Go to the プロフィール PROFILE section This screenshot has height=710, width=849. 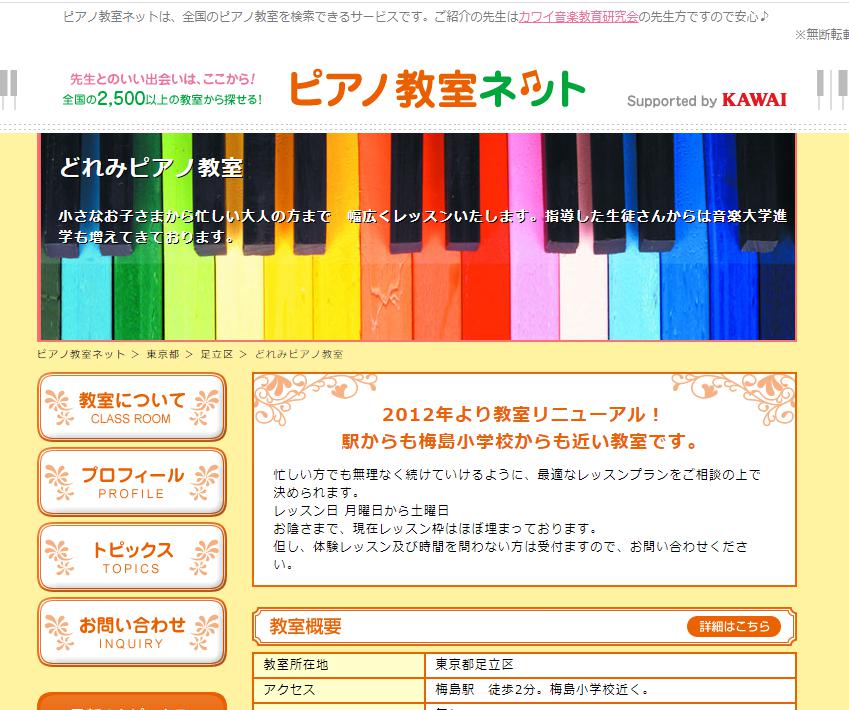coord(131,482)
